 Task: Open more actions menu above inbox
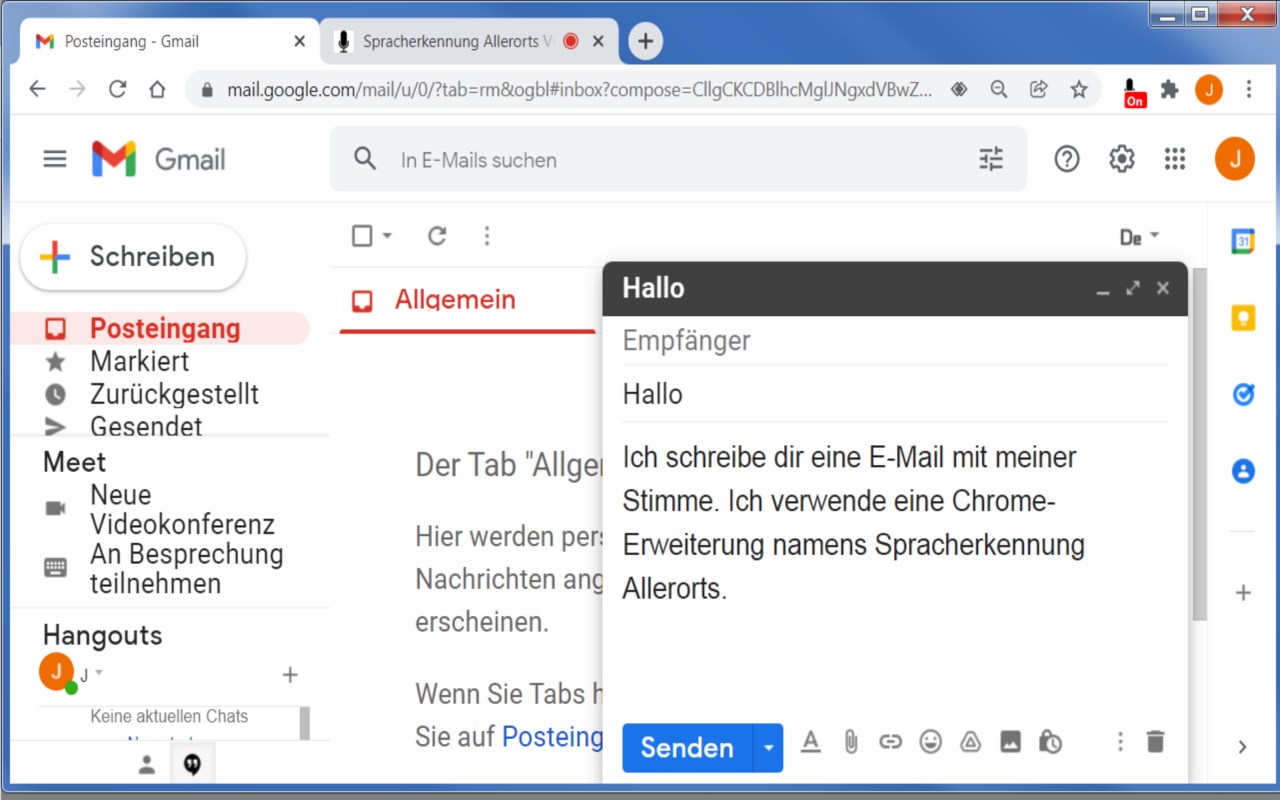[x=487, y=236]
